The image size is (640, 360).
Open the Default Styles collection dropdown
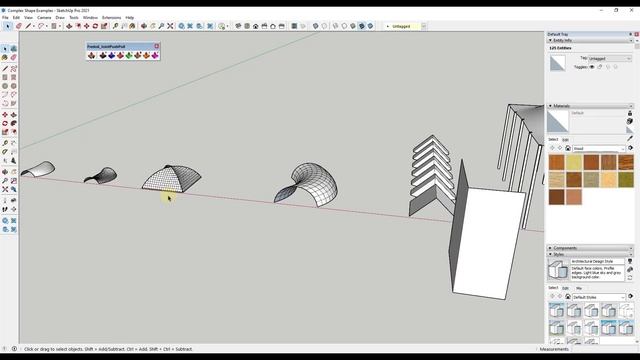click(599, 297)
